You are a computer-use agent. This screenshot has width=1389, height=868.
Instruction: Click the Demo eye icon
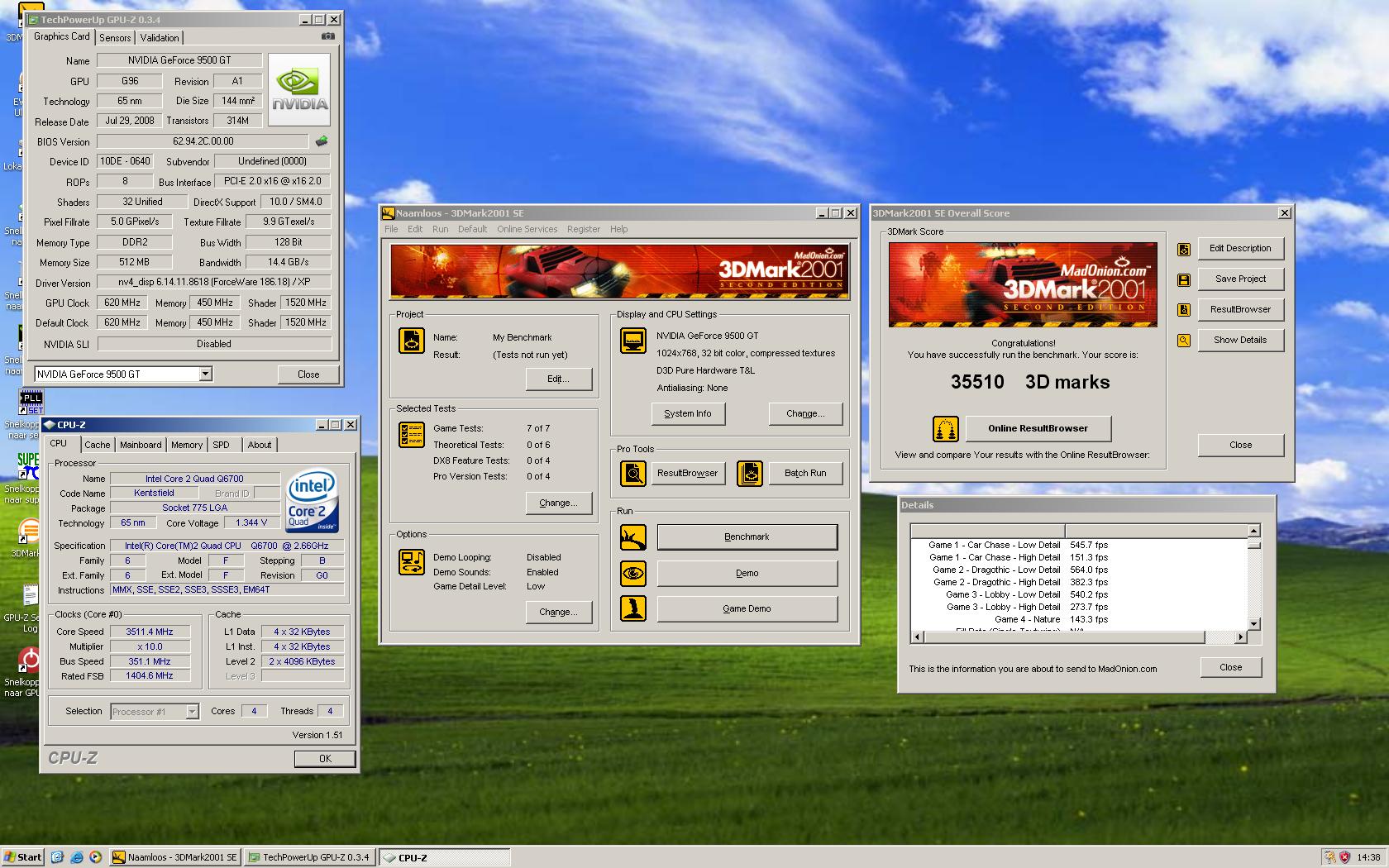point(632,573)
